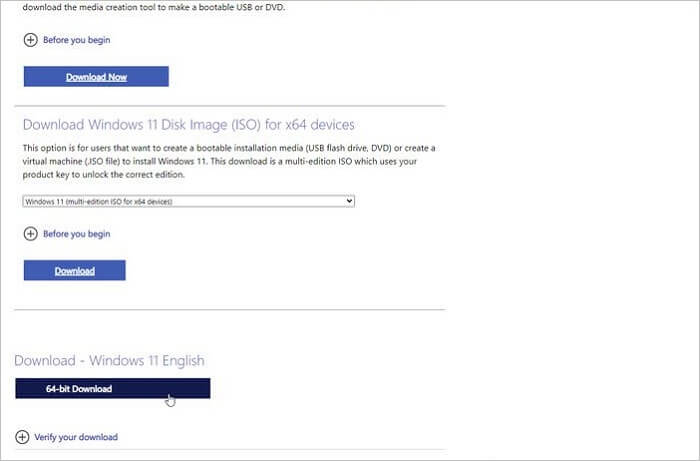Click the 64-bit Download button
The width and height of the screenshot is (700, 461).
click(112, 388)
